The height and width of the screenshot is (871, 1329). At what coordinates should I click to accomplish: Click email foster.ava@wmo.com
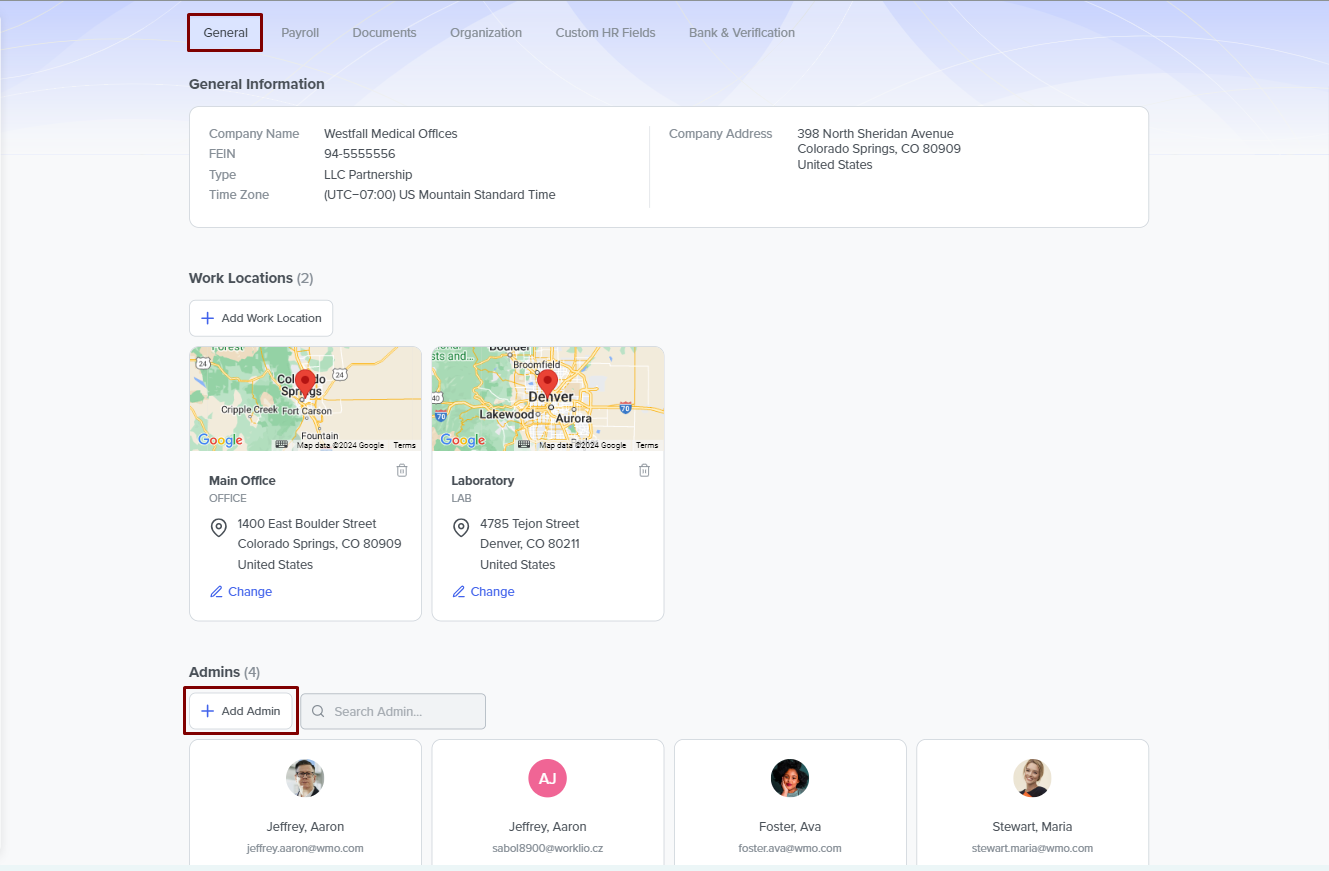790,848
